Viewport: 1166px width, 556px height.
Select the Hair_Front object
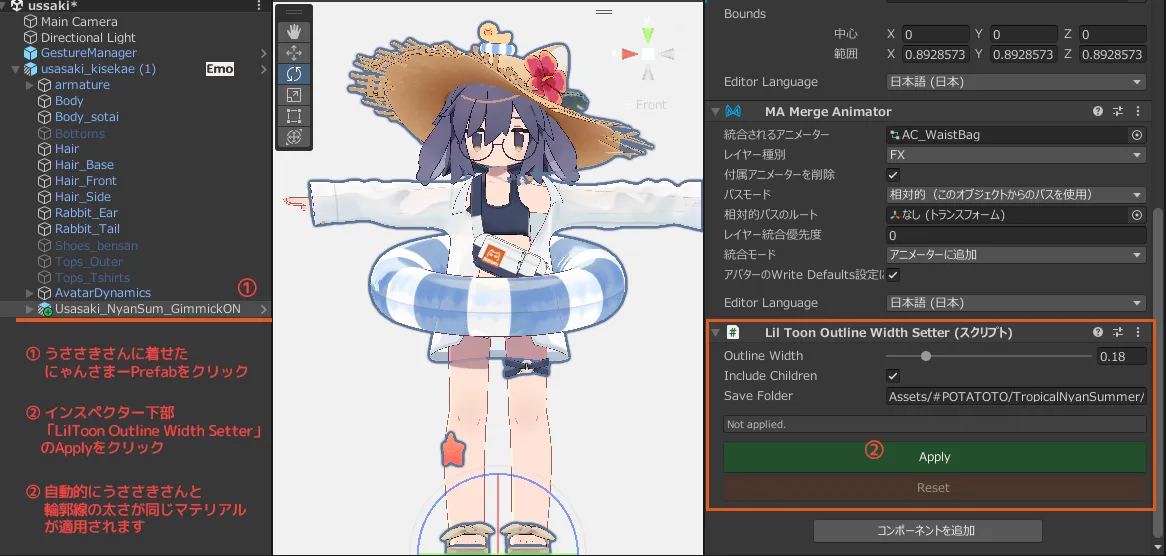pyautogui.click(x=86, y=181)
